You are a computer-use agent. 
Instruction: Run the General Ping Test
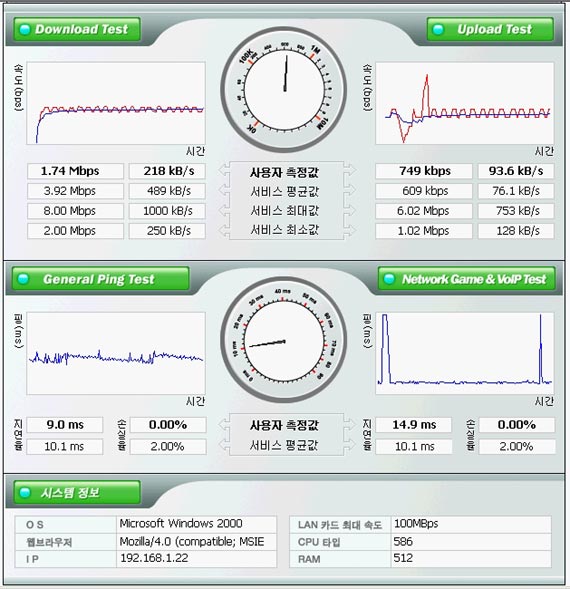tap(101, 279)
